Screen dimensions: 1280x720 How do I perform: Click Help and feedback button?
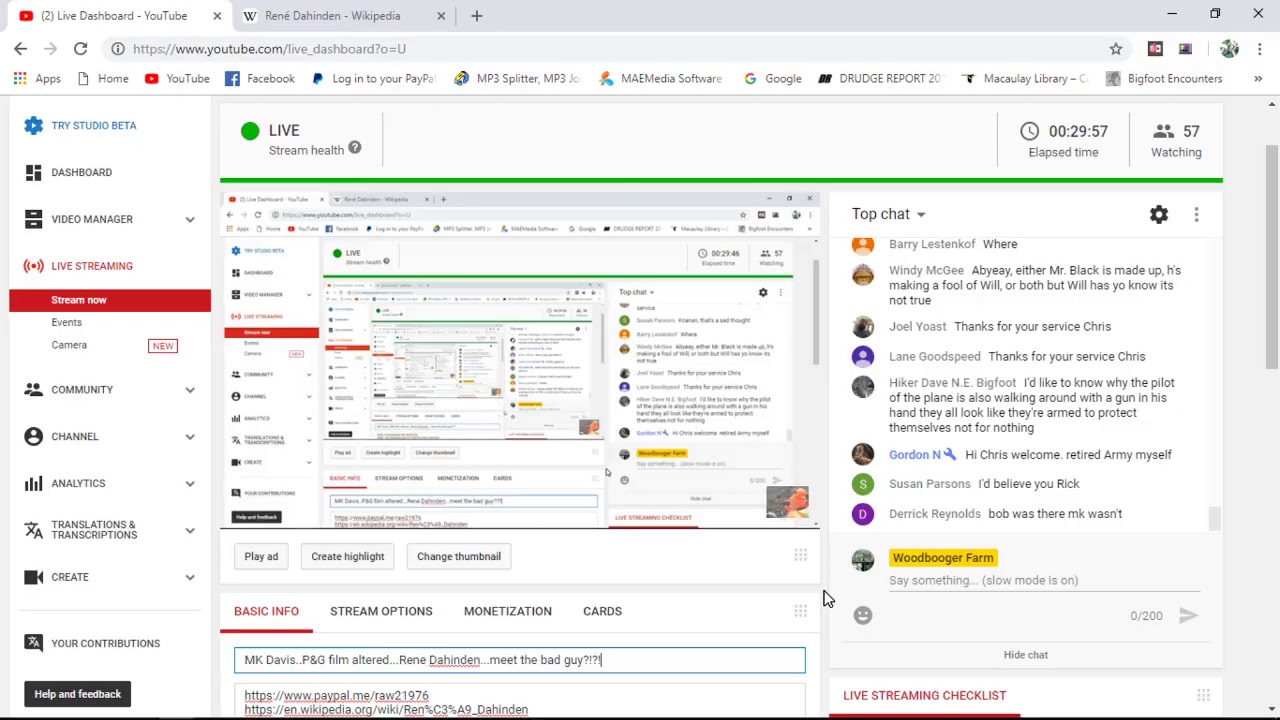[78, 694]
